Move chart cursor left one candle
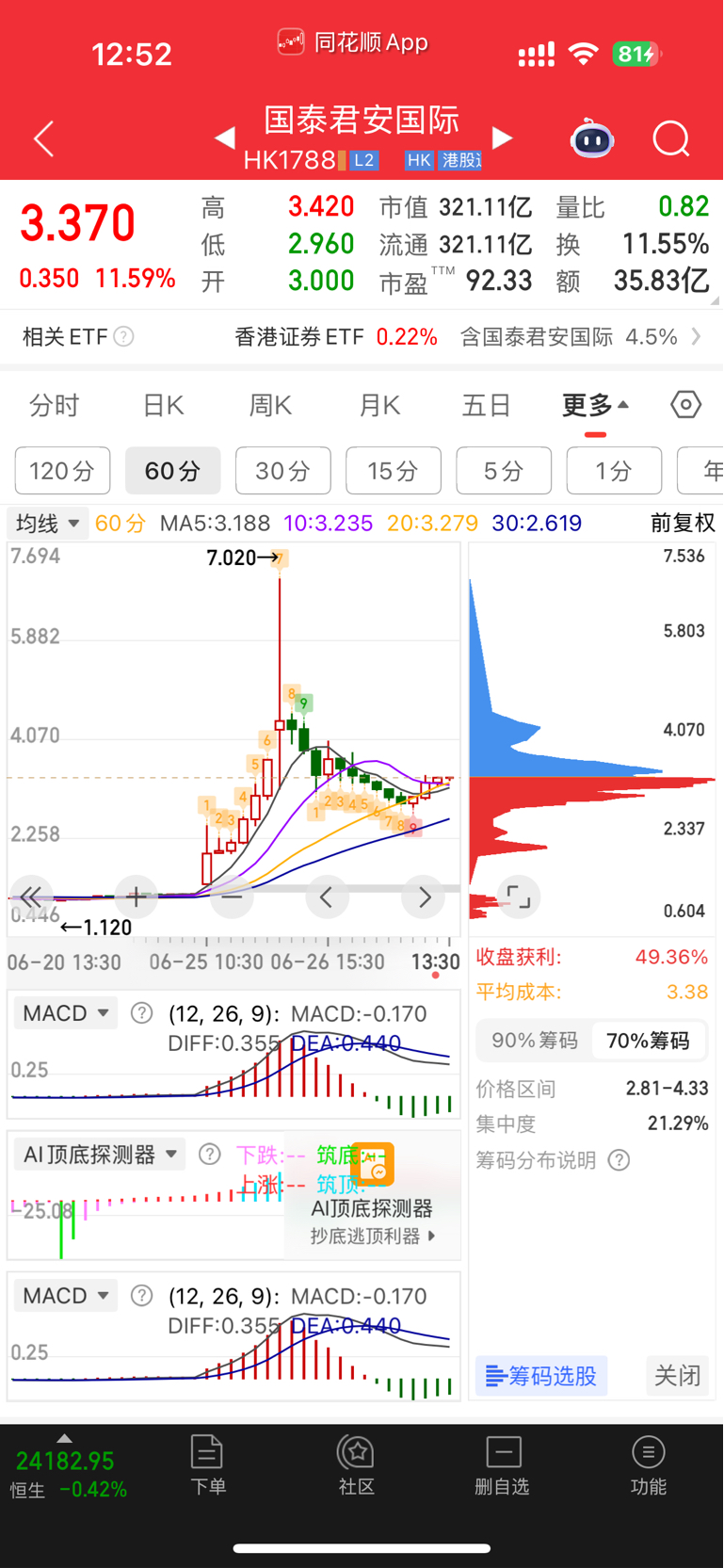 (327, 897)
